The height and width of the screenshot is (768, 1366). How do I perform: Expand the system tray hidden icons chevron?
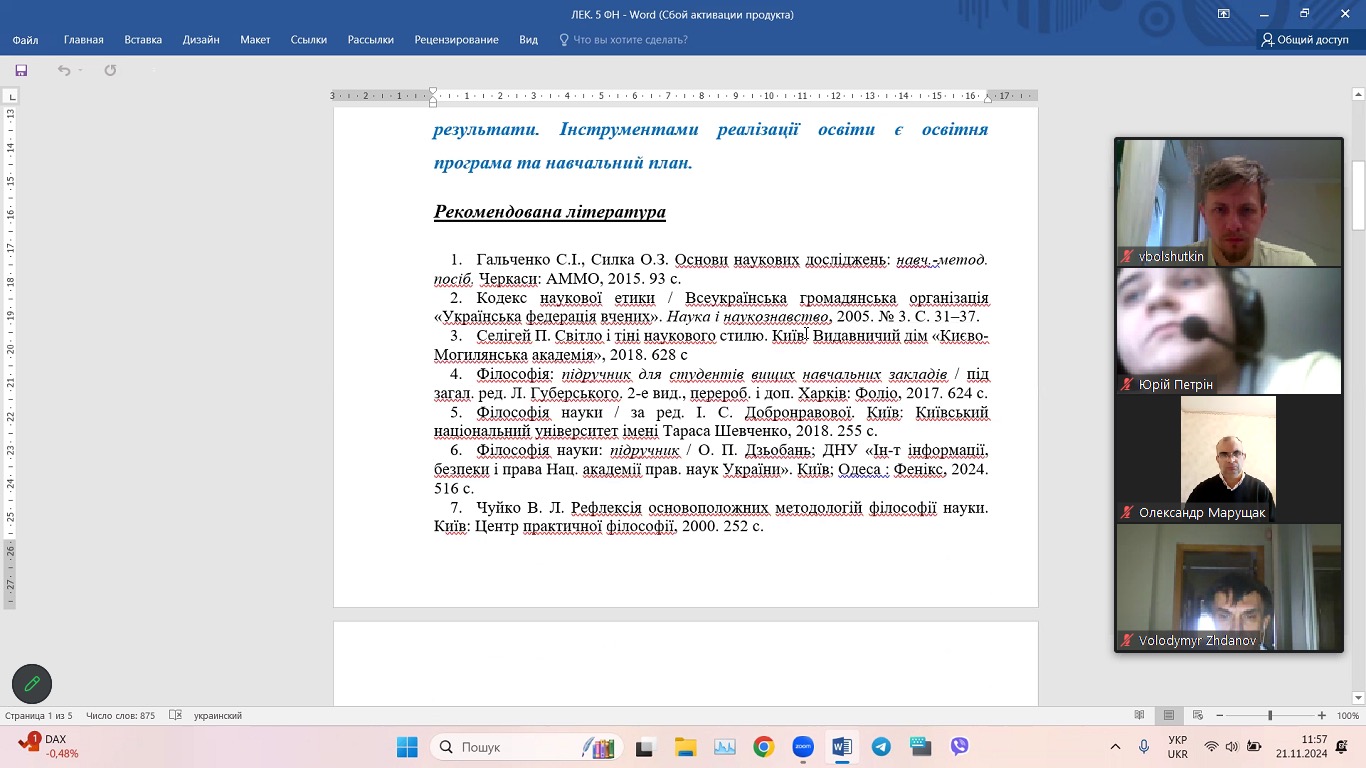[1115, 747]
